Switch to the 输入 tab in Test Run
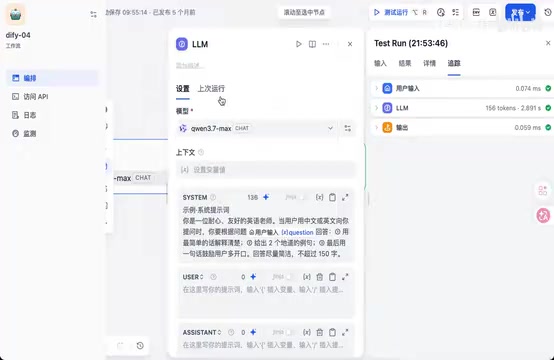The height and width of the screenshot is (360, 554). click(380, 64)
